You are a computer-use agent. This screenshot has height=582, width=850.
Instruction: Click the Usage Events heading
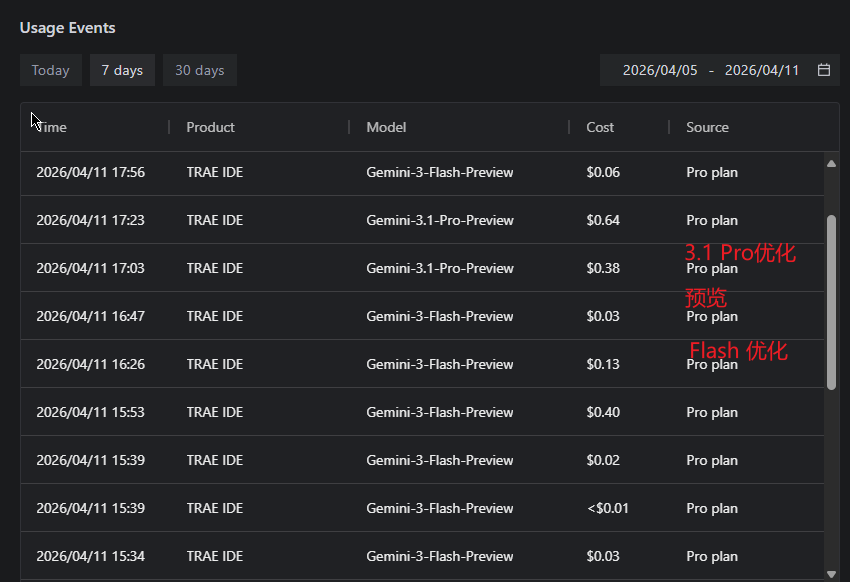68,28
